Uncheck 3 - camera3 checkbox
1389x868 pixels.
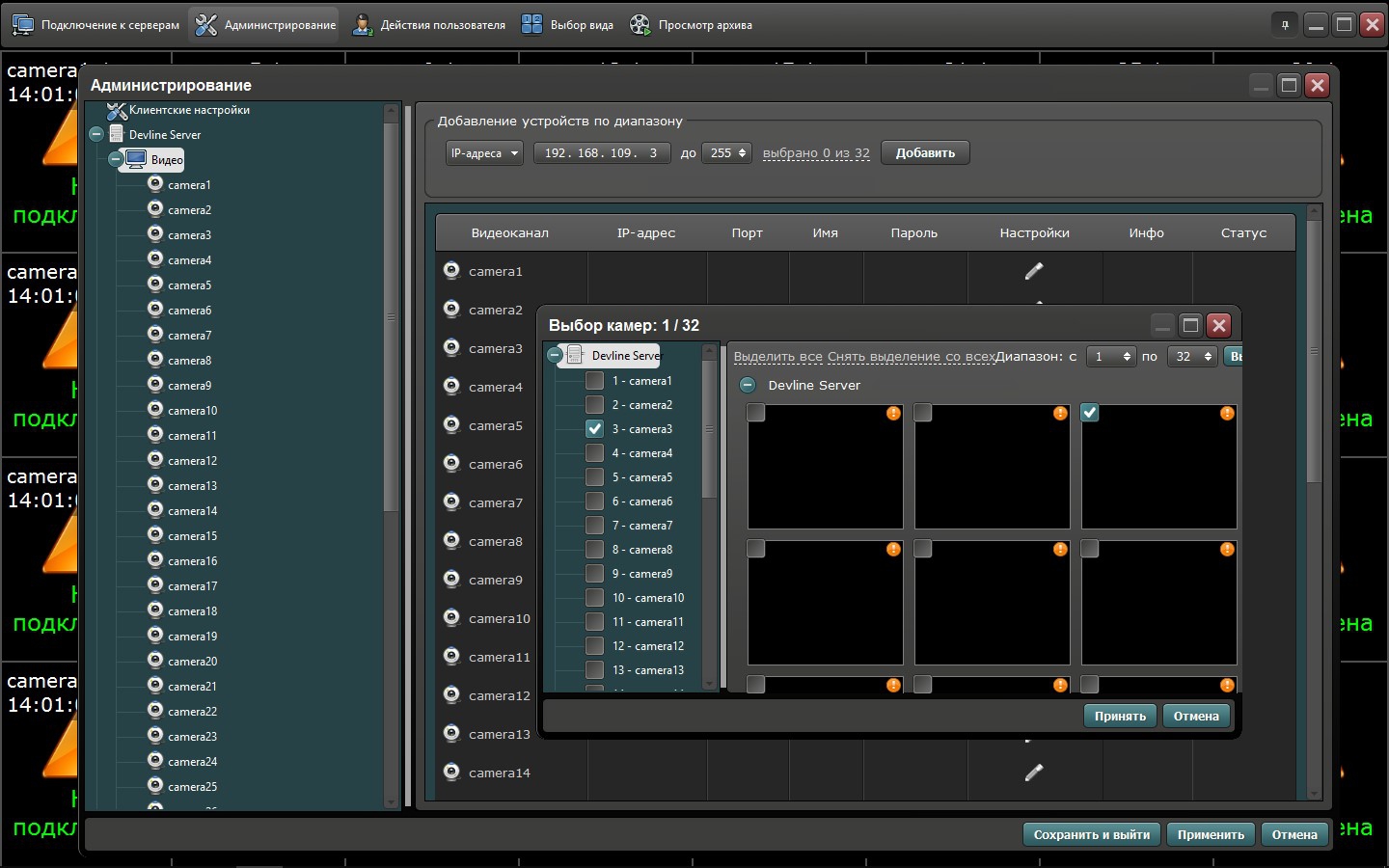pyautogui.click(x=595, y=429)
